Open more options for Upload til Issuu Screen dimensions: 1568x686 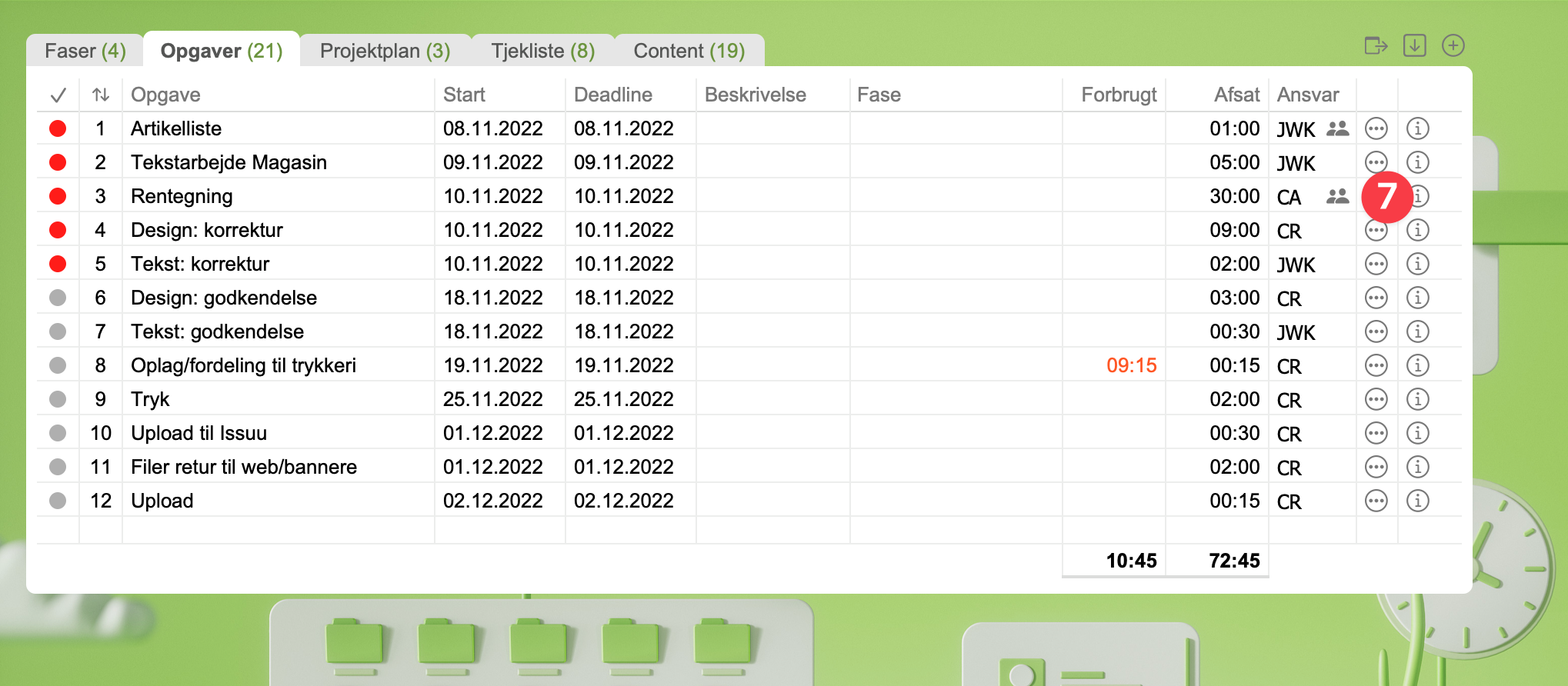(x=1376, y=433)
